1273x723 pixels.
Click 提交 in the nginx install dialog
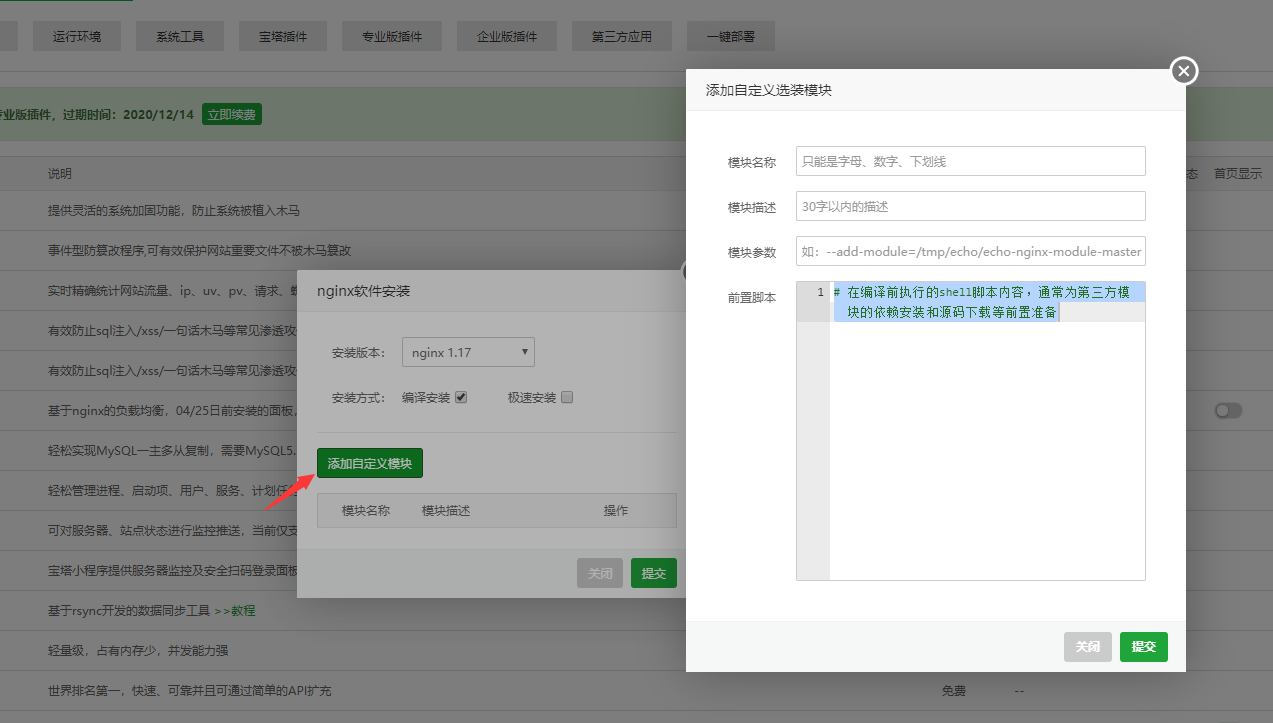pyautogui.click(x=654, y=574)
